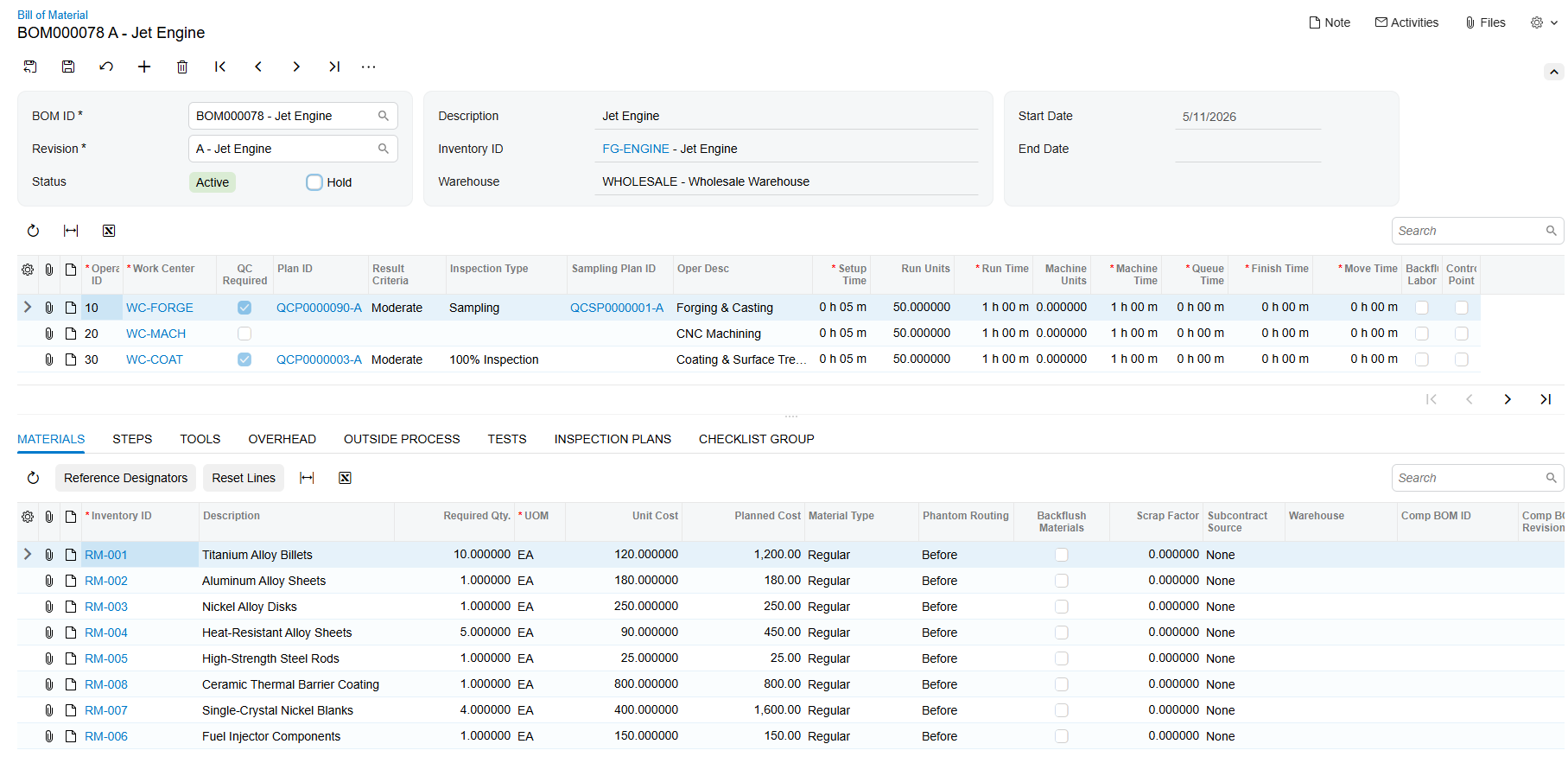The image size is (1568, 763).
Task: Click the Undo changes icon
Action: (x=106, y=67)
